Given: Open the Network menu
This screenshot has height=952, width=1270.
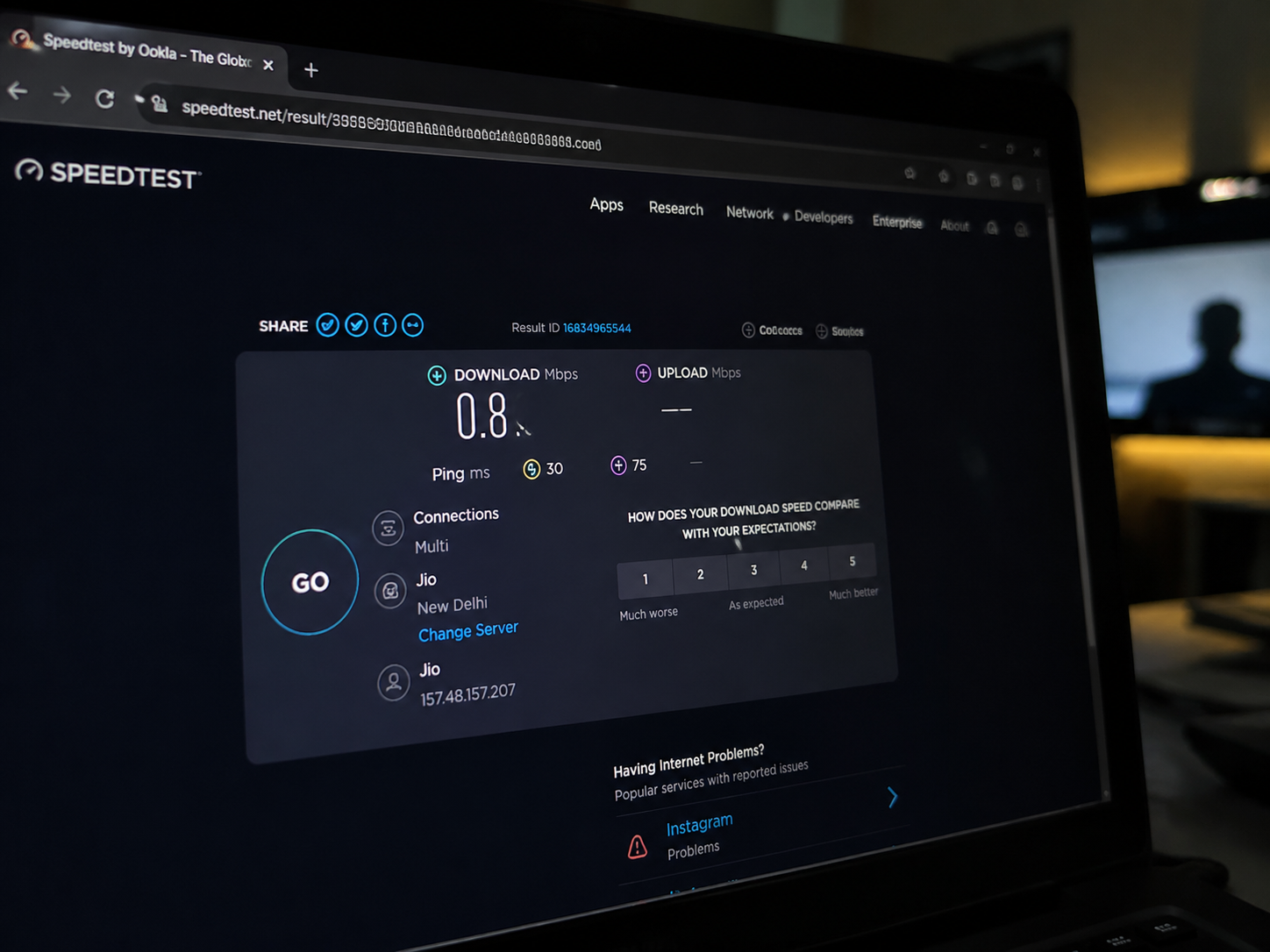Looking at the screenshot, I should coord(749,213).
